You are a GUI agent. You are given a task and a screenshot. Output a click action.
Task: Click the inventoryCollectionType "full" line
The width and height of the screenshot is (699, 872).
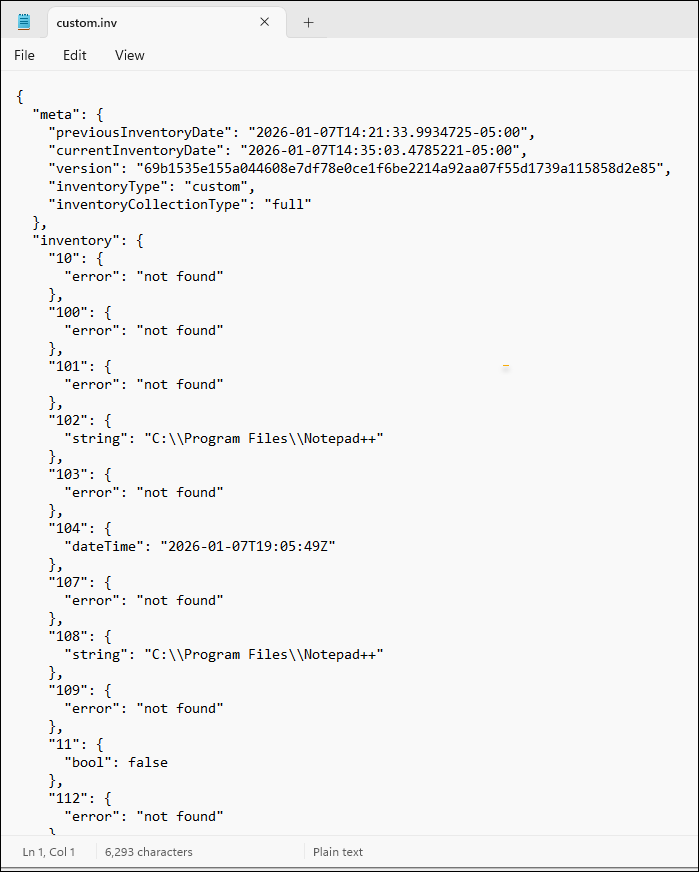pyautogui.click(x=180, y=204)
